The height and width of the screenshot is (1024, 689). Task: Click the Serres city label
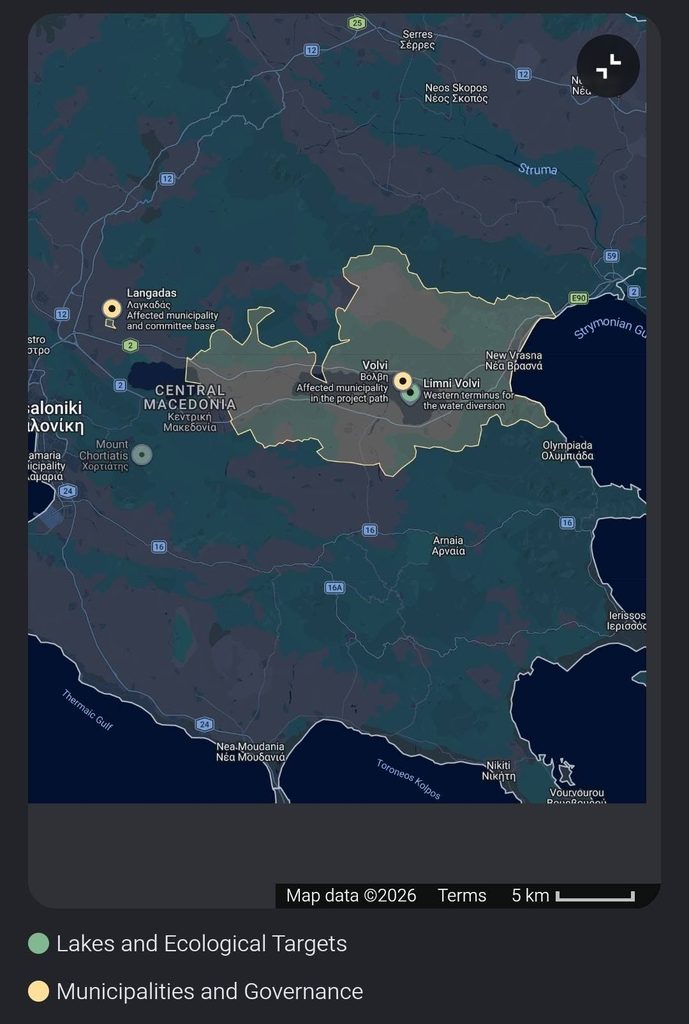417,39
